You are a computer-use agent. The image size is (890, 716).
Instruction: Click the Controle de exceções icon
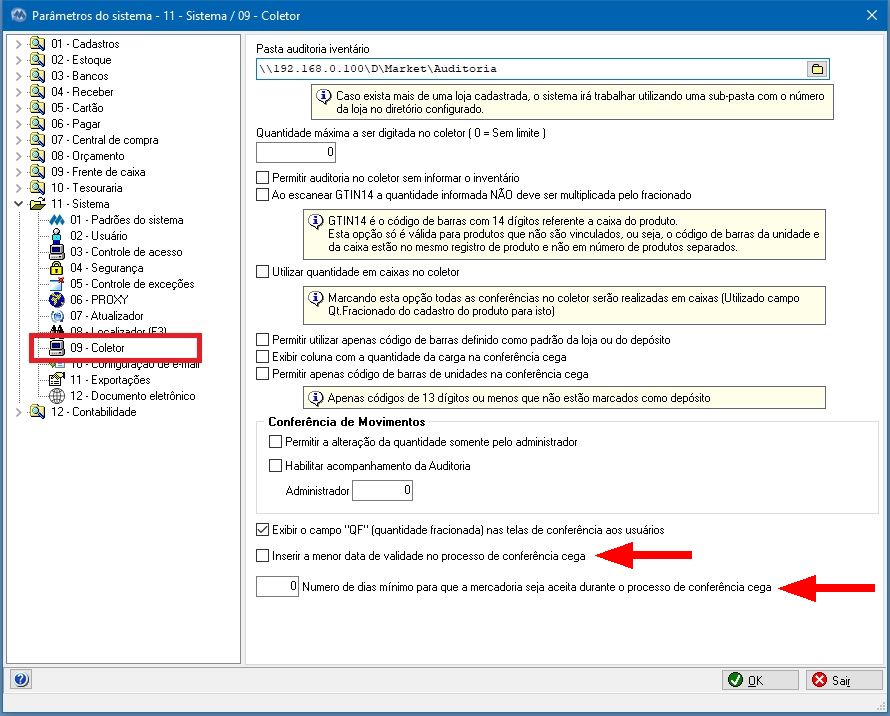pyautogui.click(x=57, y=283)
